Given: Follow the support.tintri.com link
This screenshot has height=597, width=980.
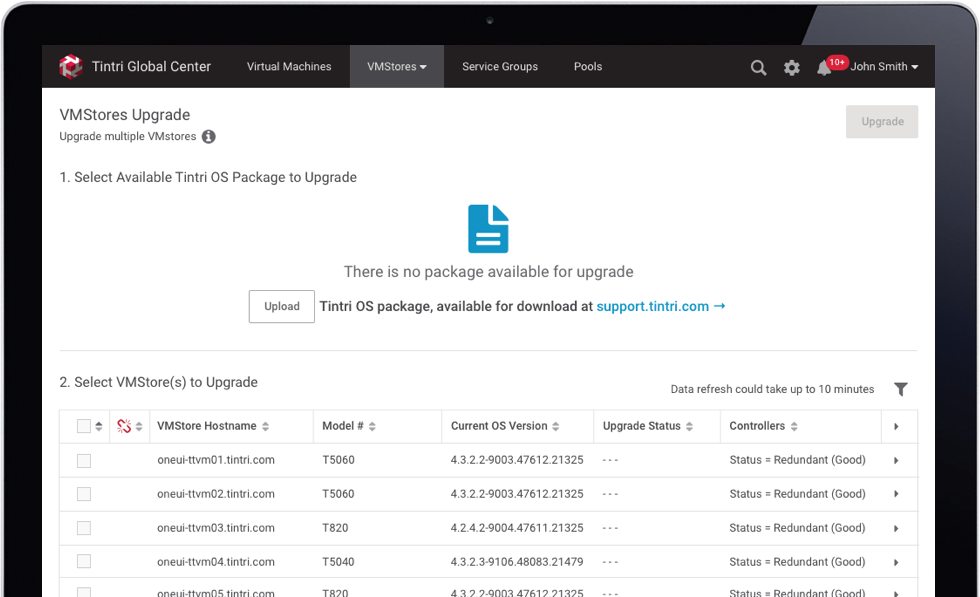Looking at the screenshot, I should (661, 306).
